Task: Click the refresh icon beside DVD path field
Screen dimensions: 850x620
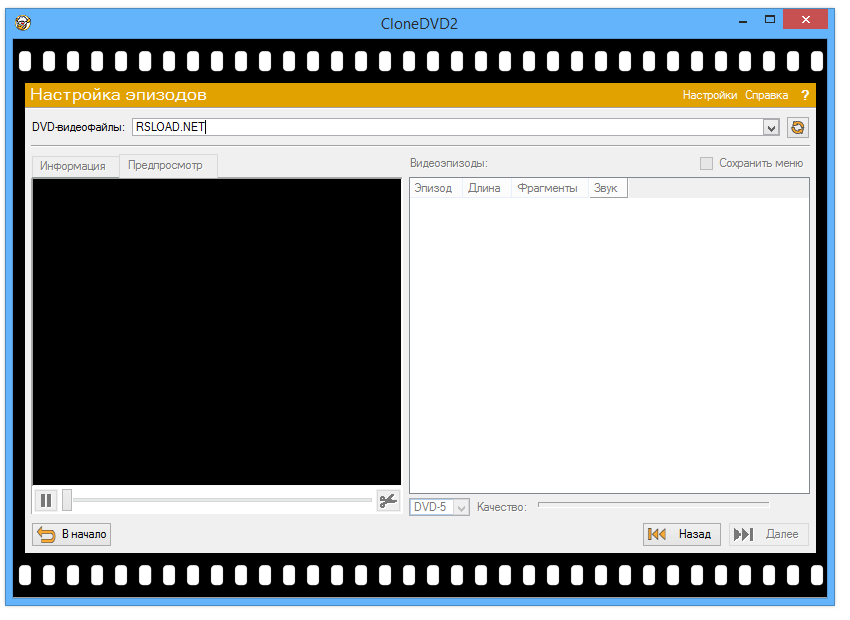Action: (797, 127)
